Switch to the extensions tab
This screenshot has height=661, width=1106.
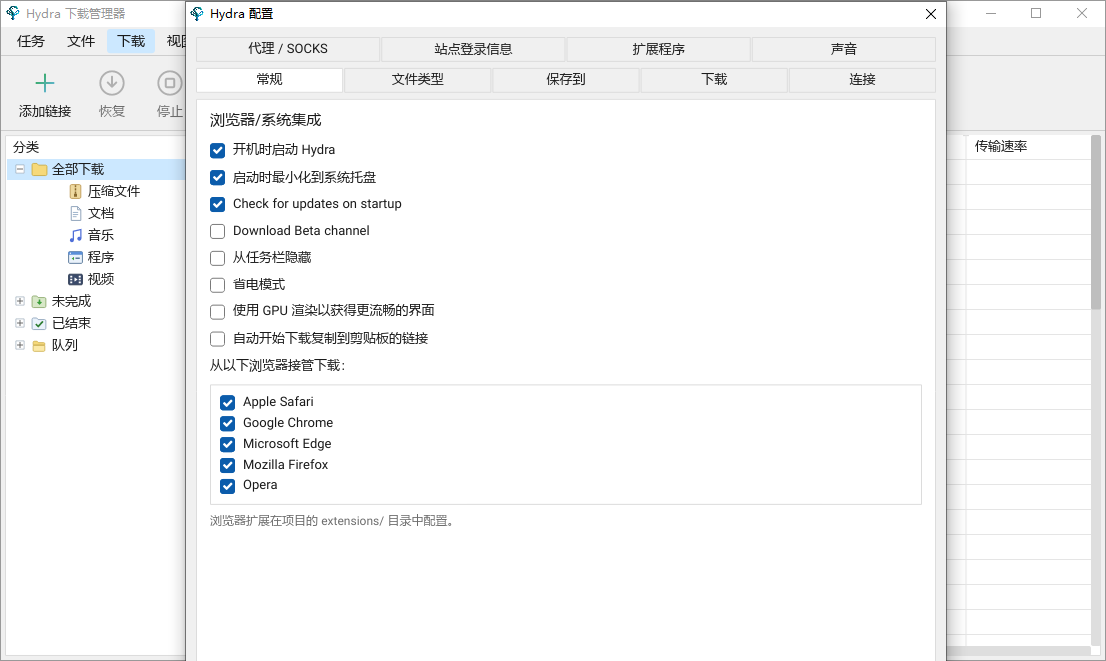[x=659, y=49]
